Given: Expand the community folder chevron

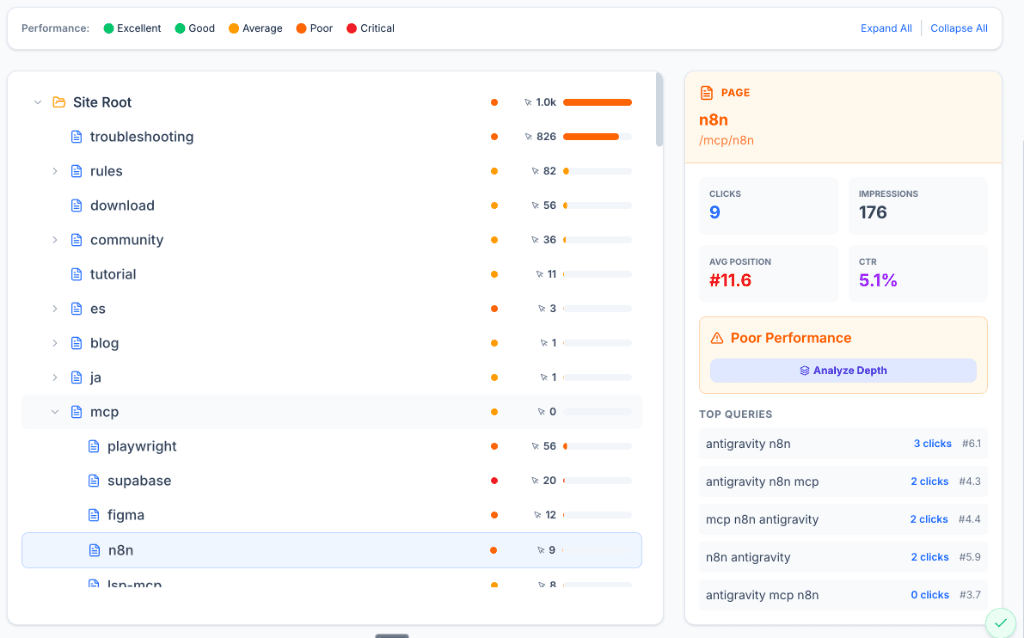Looking at the screenshot, I should tap(55, 240).
